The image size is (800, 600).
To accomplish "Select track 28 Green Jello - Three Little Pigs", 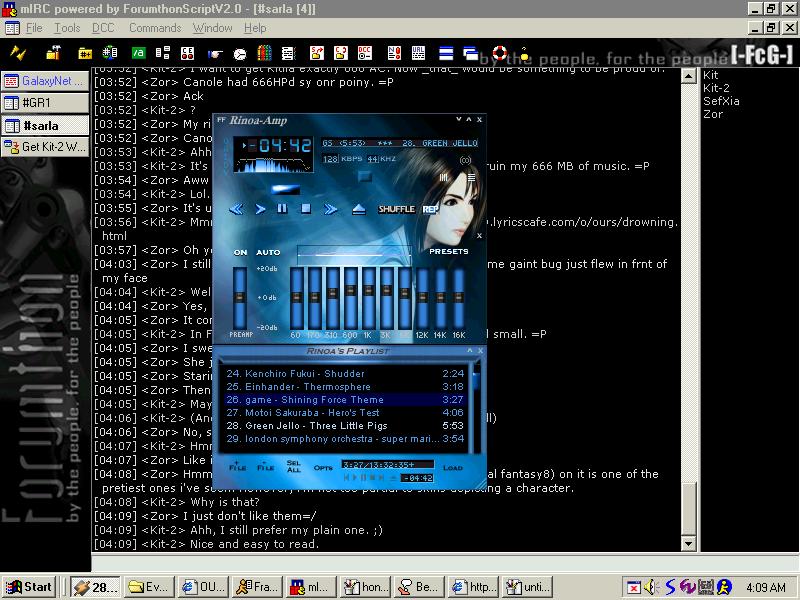I will pos(345,426).
